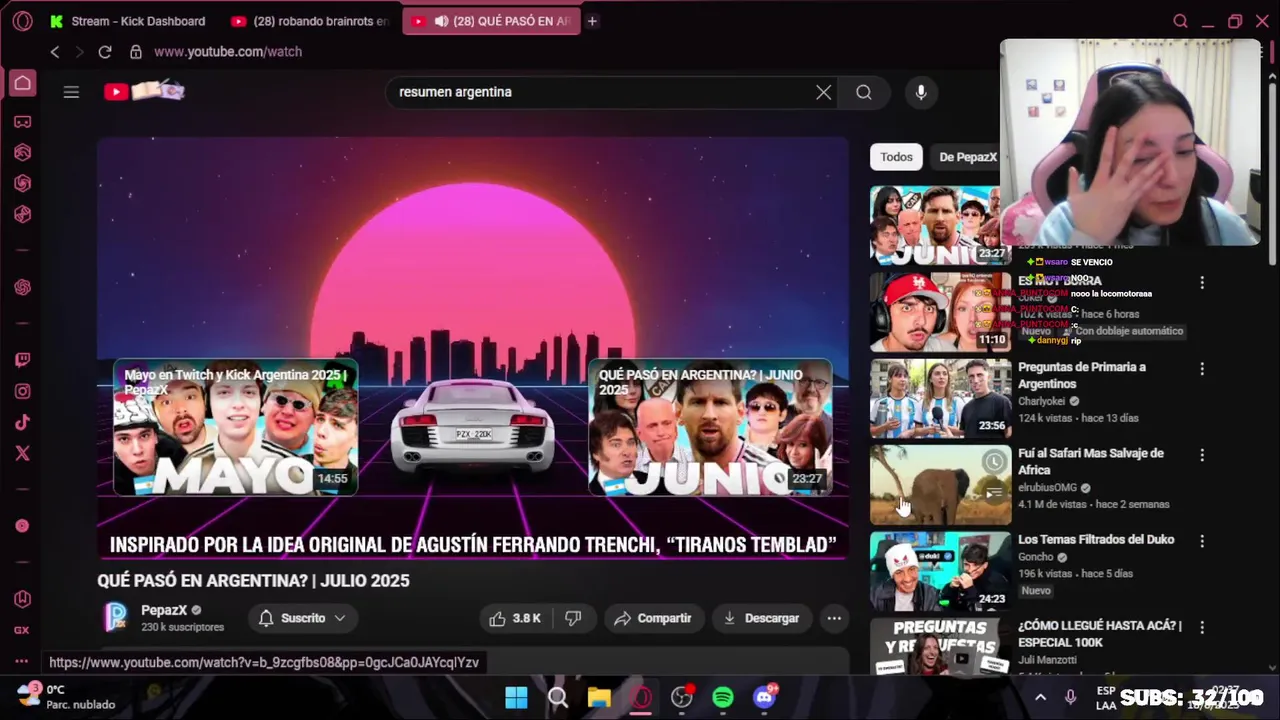Go back to the previous page
The width and height of the screenshot is (1280, 720).
[55, 52]
